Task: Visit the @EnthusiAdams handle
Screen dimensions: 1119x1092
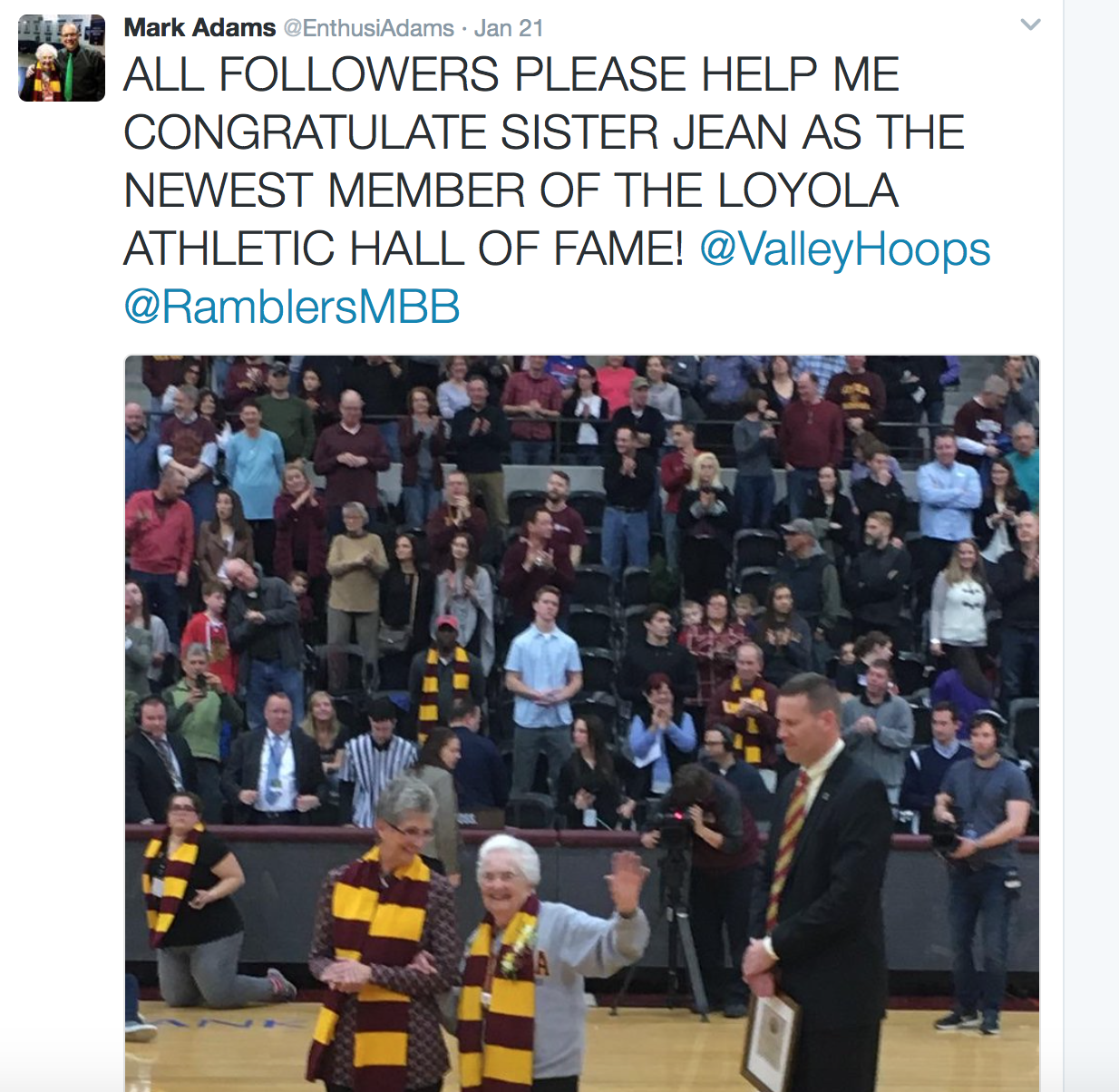Action: pos(369,28)
